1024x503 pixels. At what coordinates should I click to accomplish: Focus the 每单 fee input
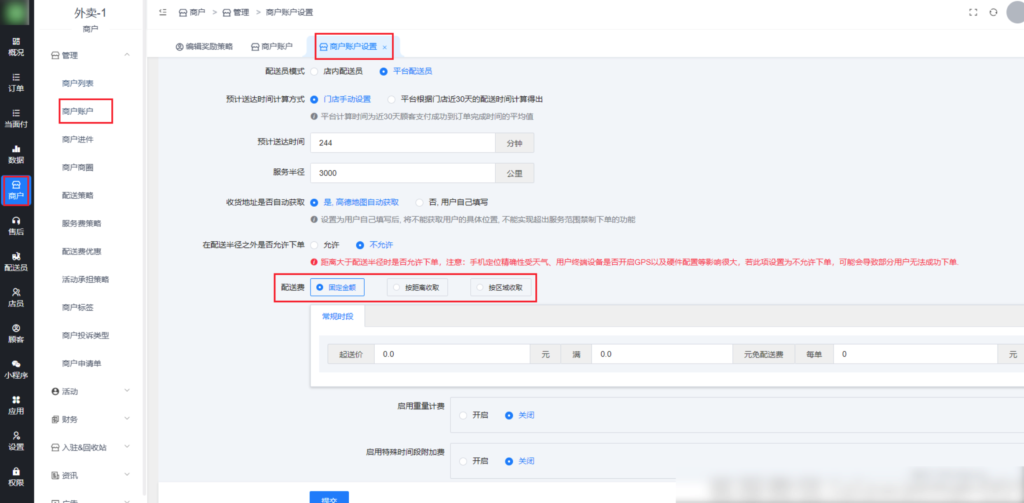pos(916,354)
